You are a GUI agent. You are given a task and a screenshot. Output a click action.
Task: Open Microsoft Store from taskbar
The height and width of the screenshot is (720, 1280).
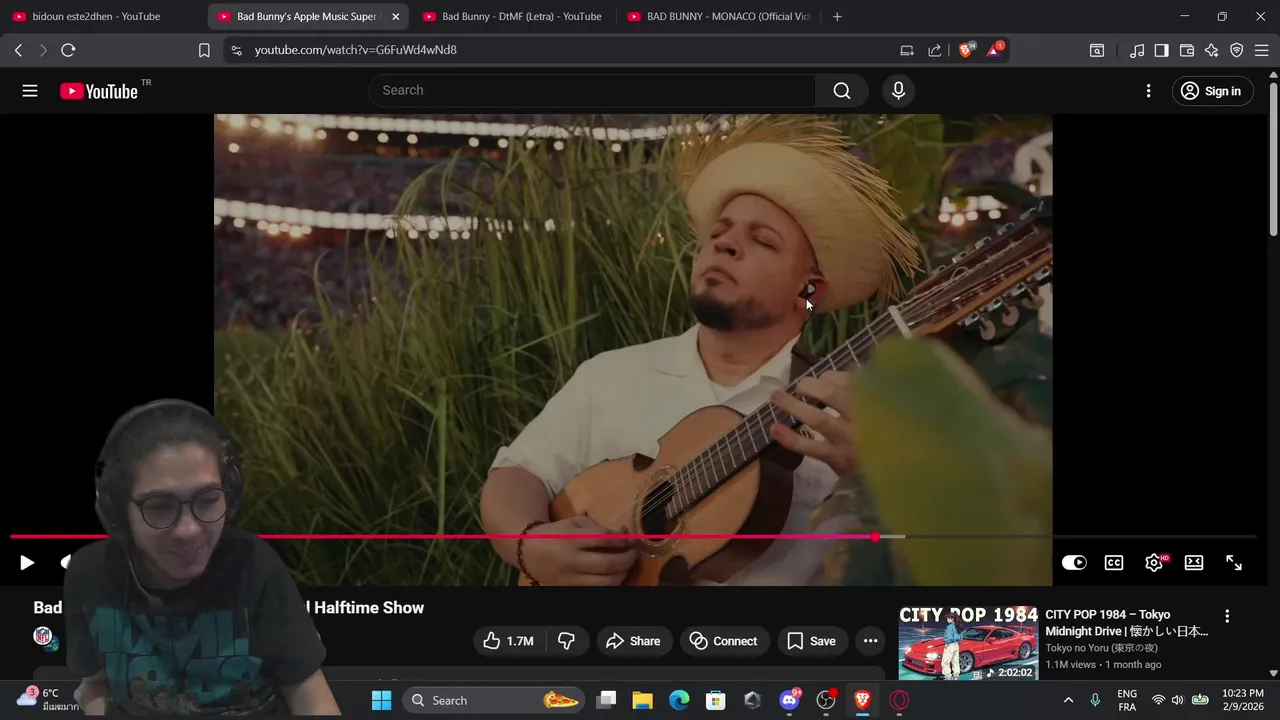[x=715, y=700]
